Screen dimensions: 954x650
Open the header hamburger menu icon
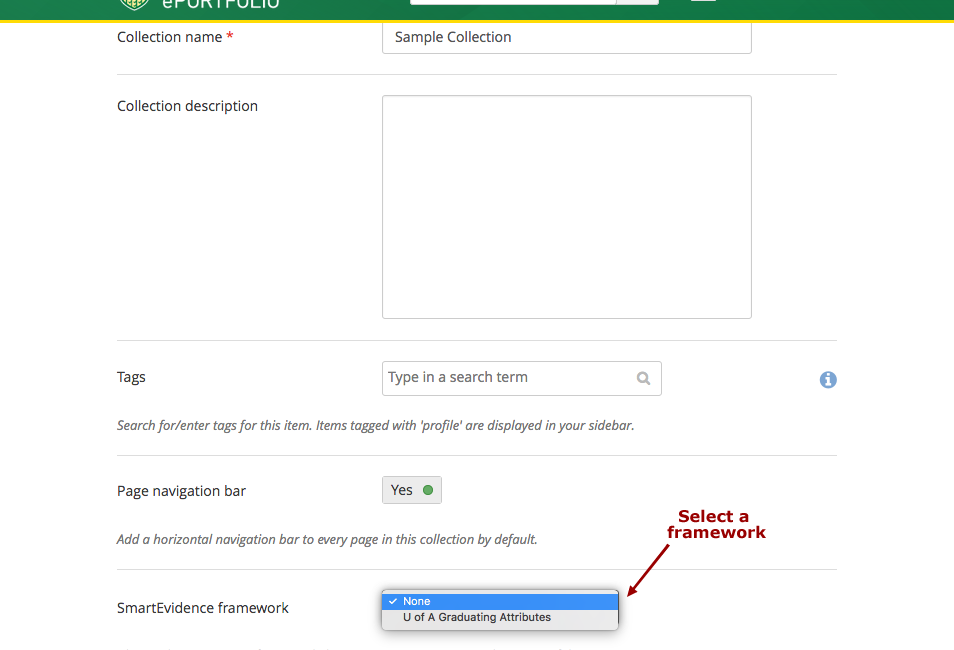(703, 1)
